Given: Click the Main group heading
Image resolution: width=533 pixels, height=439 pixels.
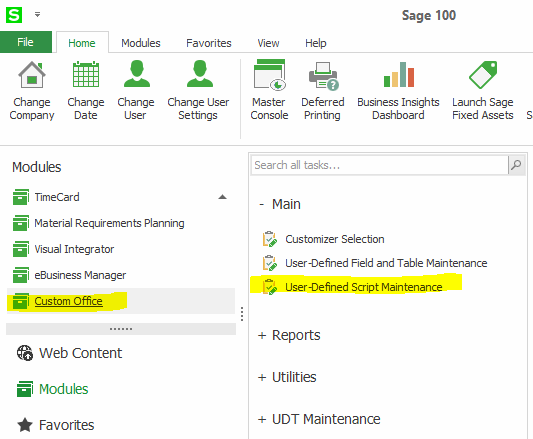Looking at the screenshot, I should point(286,204).
